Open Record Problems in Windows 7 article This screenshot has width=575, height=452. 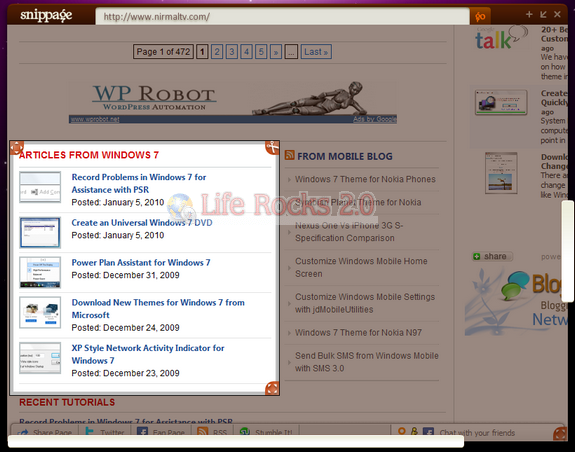coord(139,183)
